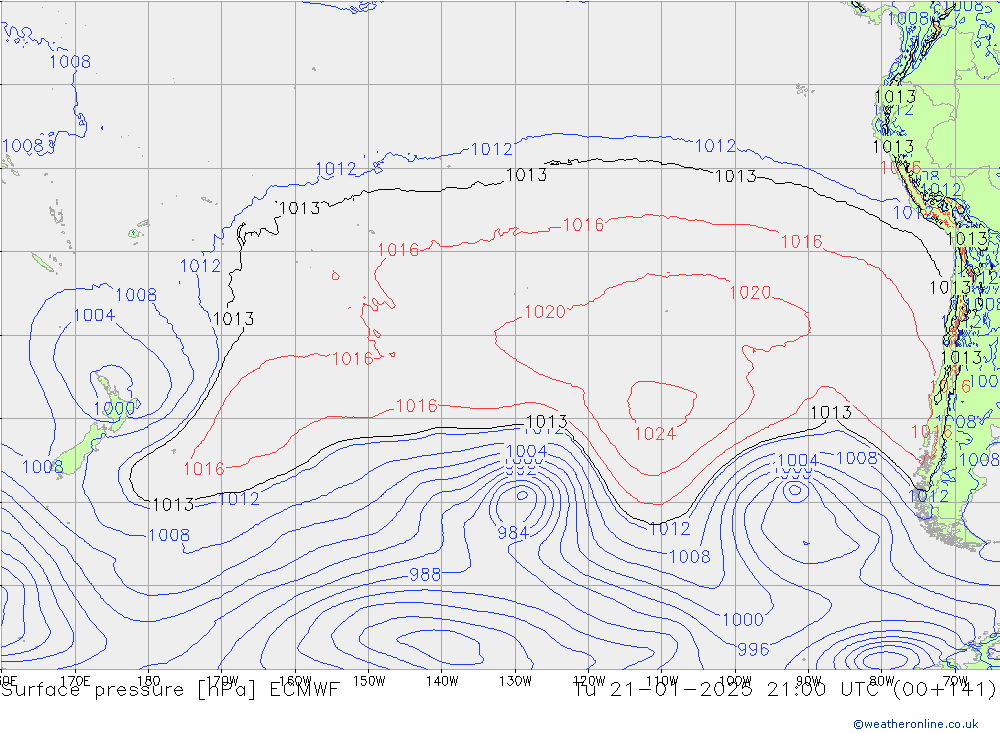The width and height of the screenshot is (1000, 733).
Task: Click the 150W longitude label
Action: coord(369,680)
